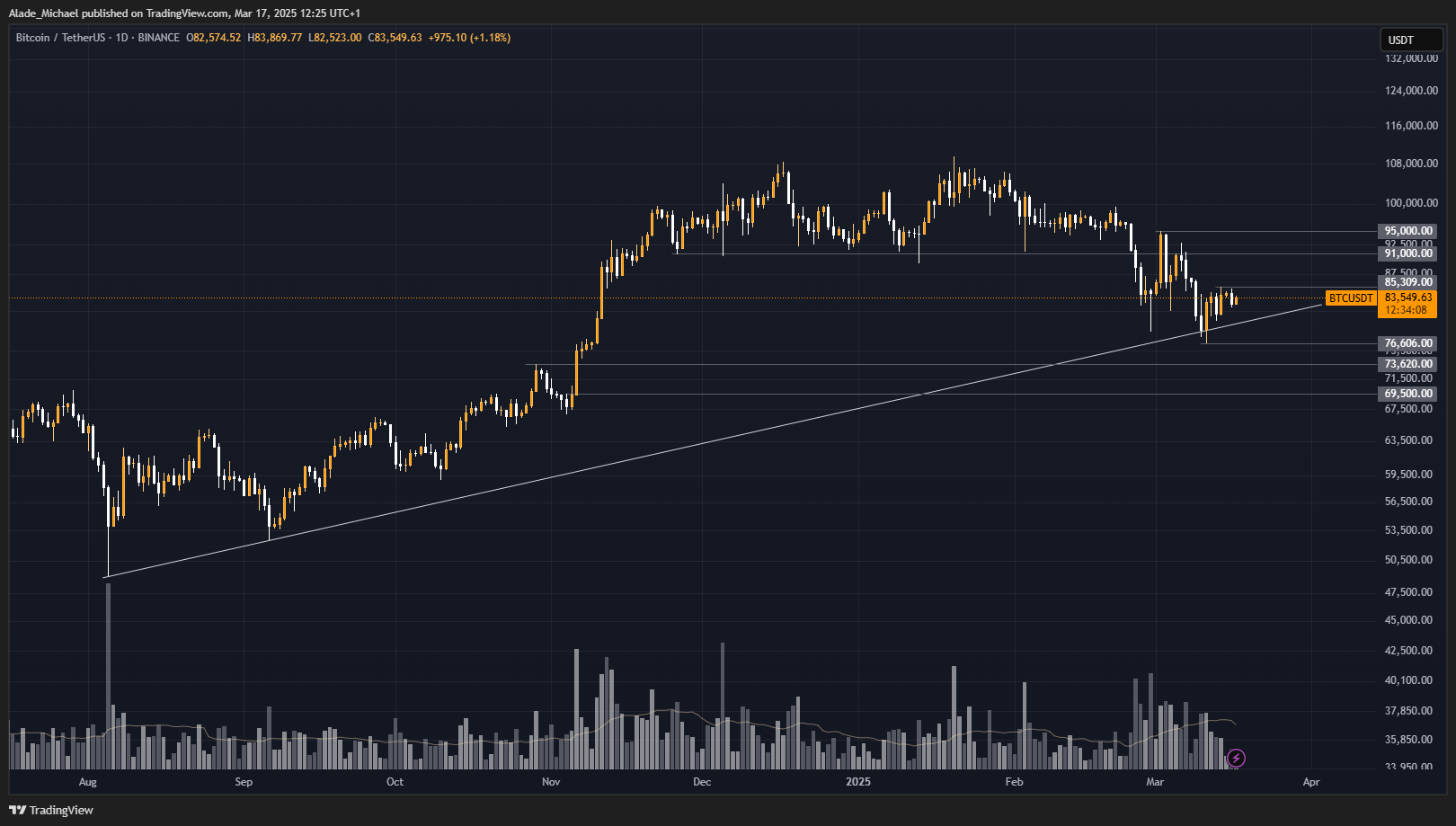Click the low value L82,523.00
The image size is (1456, 826).
point(334,38)
